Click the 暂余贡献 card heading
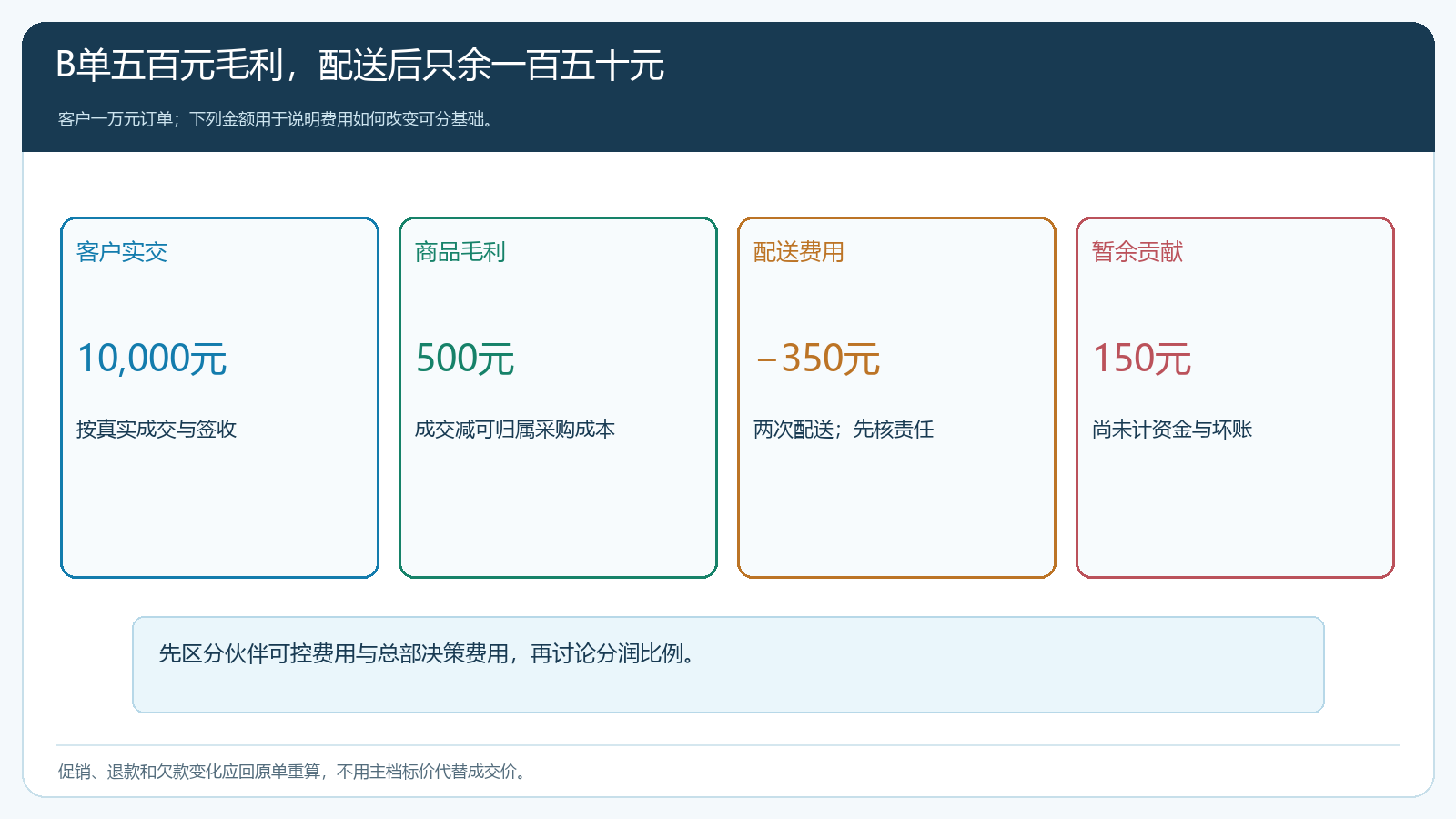 [1137, 252]
